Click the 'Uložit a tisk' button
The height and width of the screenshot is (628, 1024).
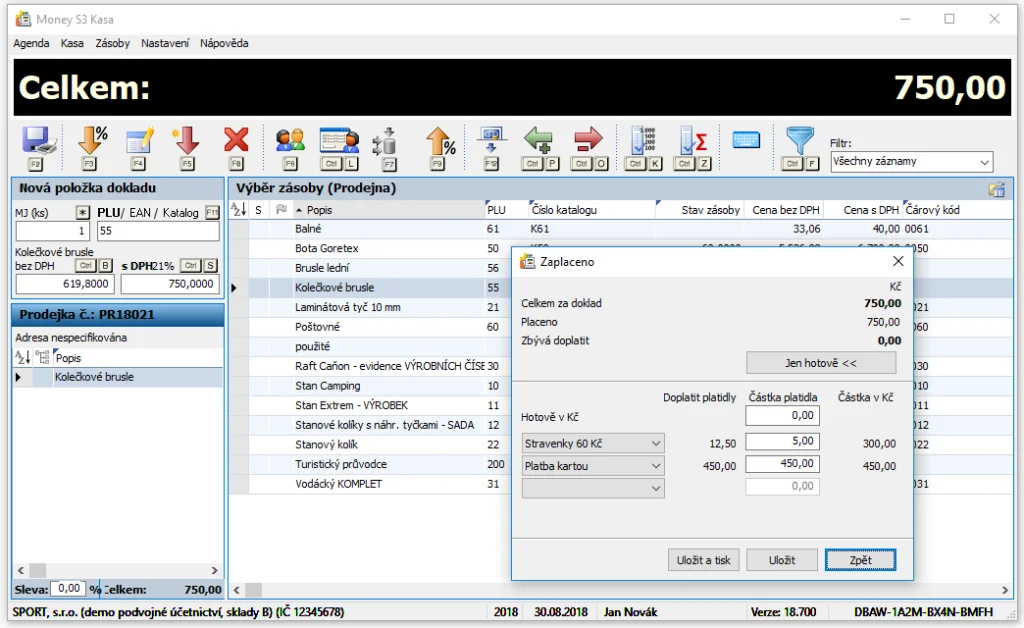tap(703, 560)
